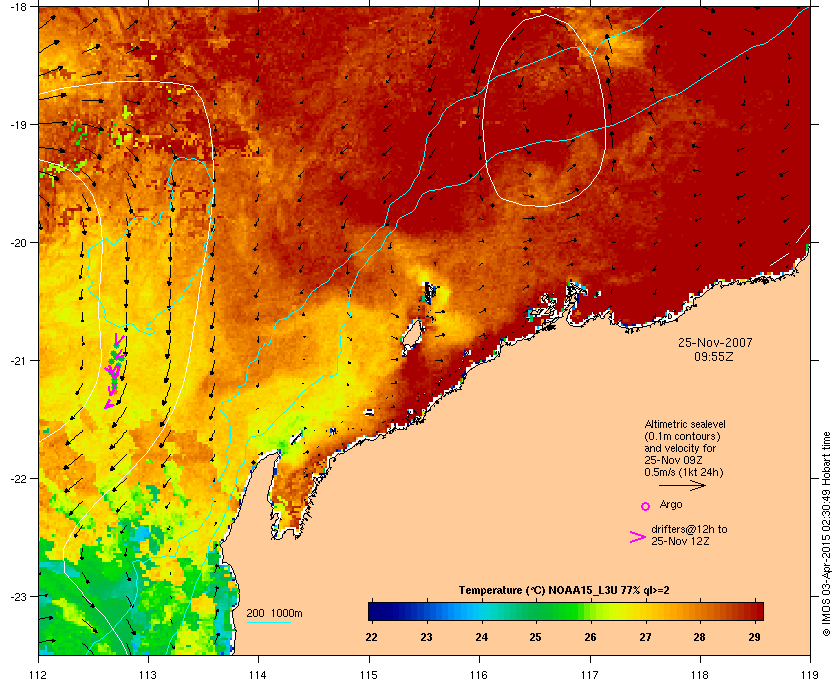Image resolution: width=840 pixels, height=680 pixels.
Task: Click the colorbar tick label 25
Action: click(535, 637)
